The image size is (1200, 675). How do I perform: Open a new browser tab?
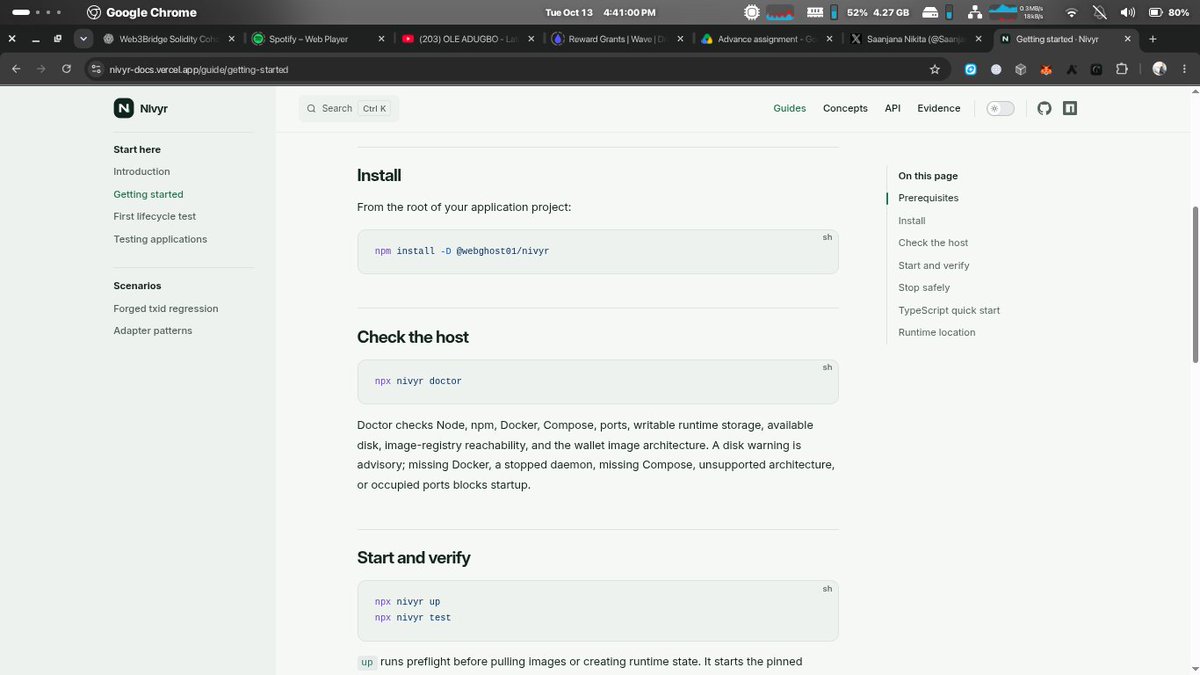pos(1153,39)
